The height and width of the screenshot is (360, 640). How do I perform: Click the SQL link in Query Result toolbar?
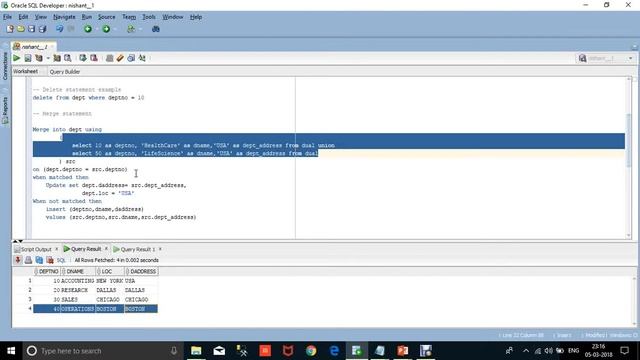[61, 260]
